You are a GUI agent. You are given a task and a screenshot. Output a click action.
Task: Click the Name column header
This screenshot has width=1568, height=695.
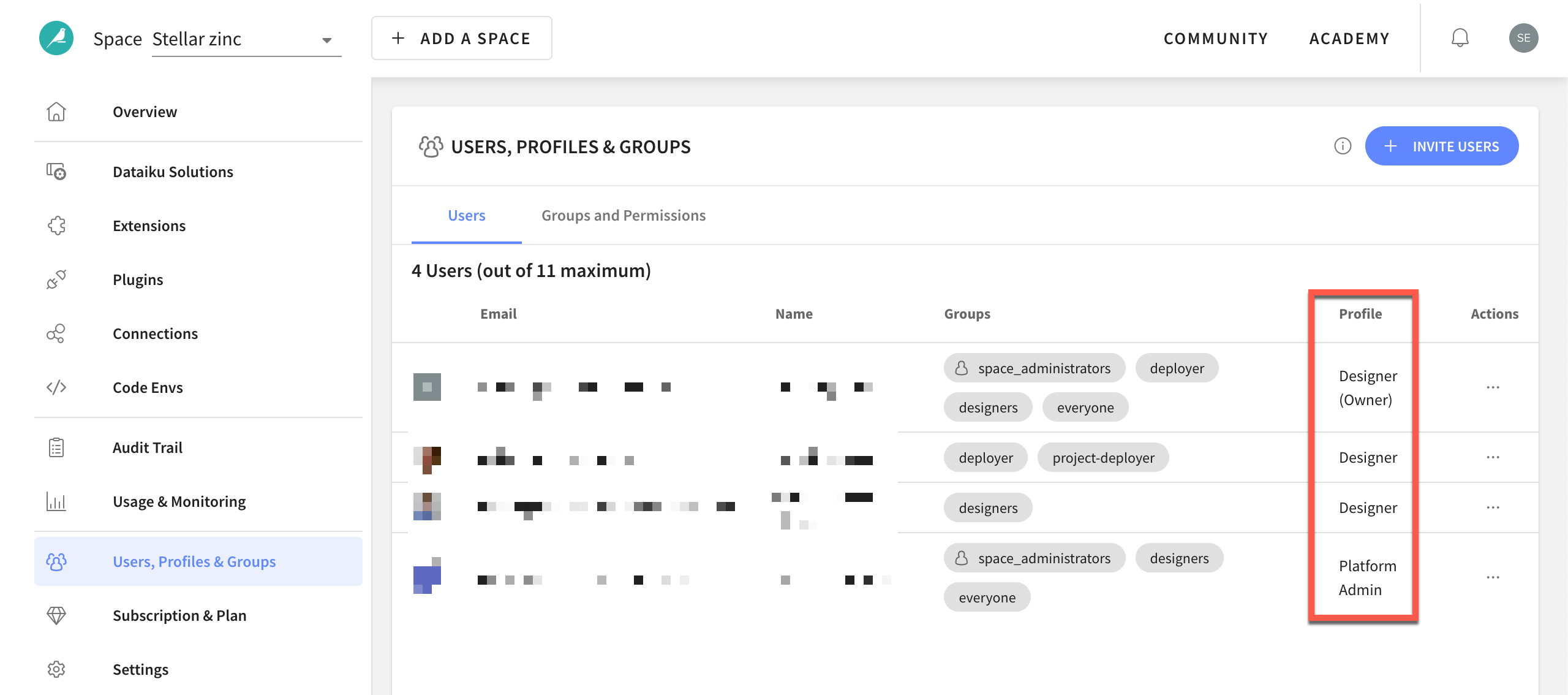(794, 314)
